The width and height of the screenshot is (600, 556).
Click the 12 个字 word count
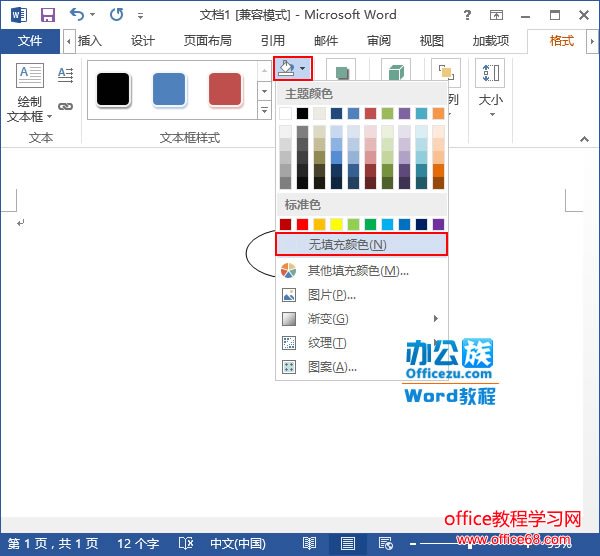point(138,543)
